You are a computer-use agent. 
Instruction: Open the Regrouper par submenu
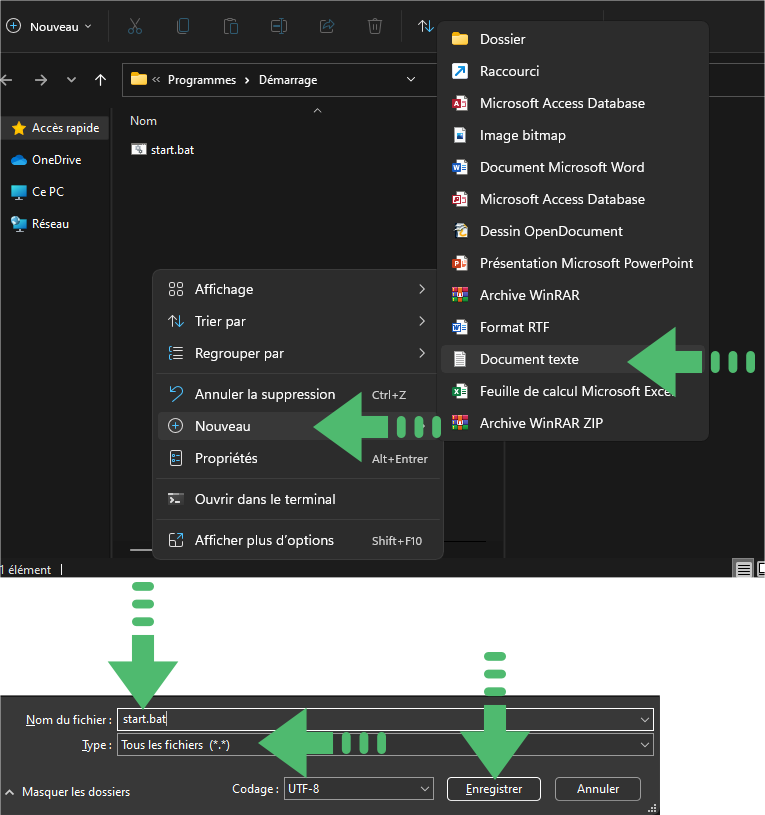pos(297,353)
